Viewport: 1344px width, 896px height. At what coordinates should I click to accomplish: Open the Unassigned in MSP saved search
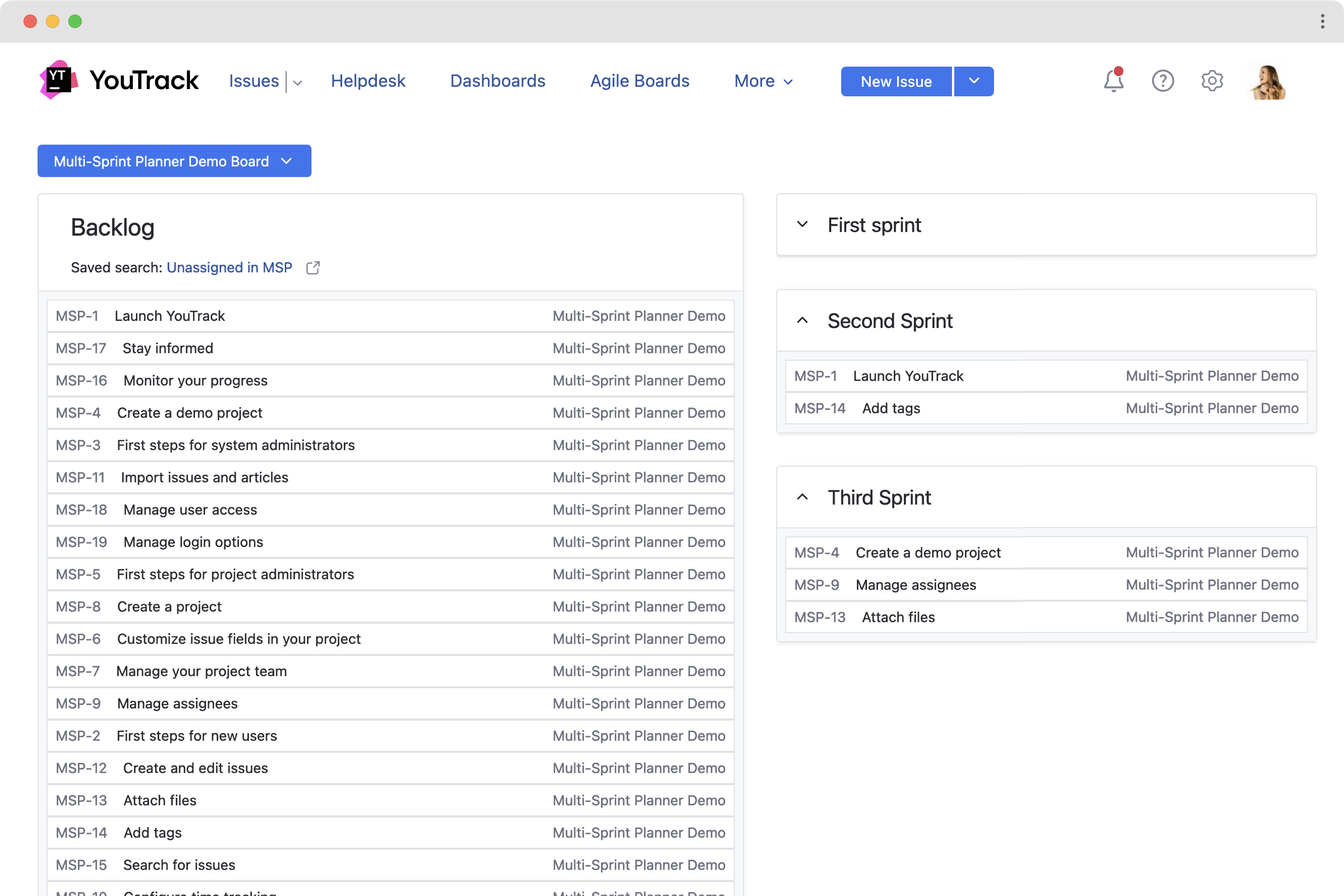click(229, 268)
